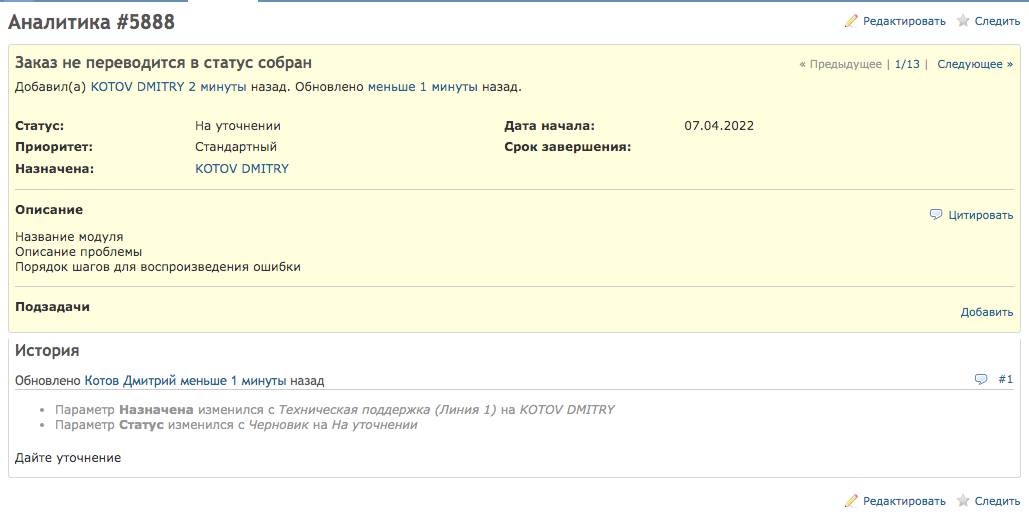Open Редактировать link beside the issue title

pos(904,21)
